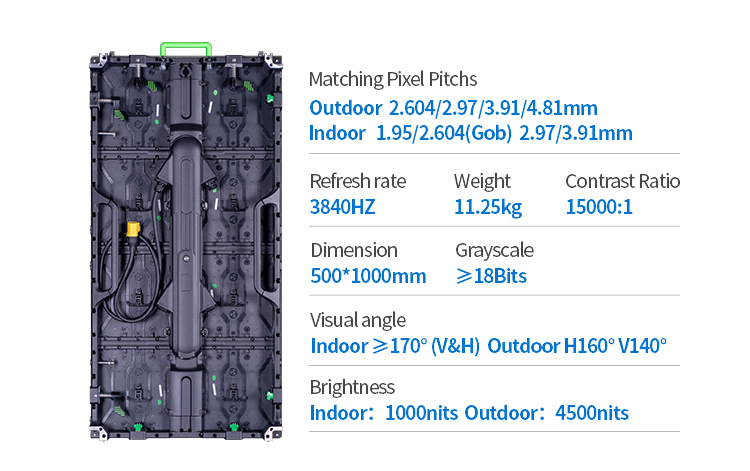750x471 pixels.
Task: Click the Indoor ≥170° (V&H) value
Action: pos(395,346)
